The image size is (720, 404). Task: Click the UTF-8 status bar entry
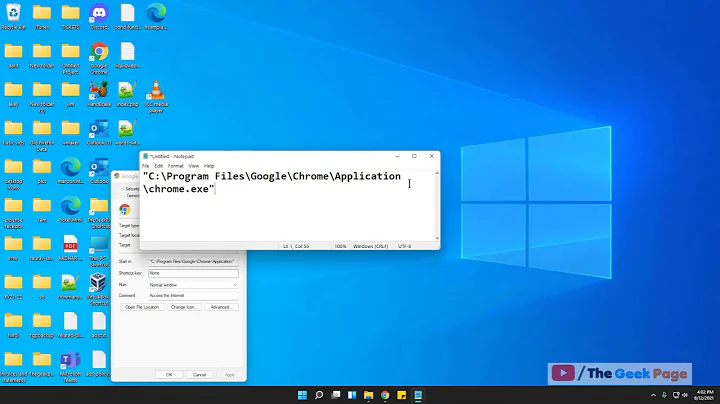pos(405,247)
